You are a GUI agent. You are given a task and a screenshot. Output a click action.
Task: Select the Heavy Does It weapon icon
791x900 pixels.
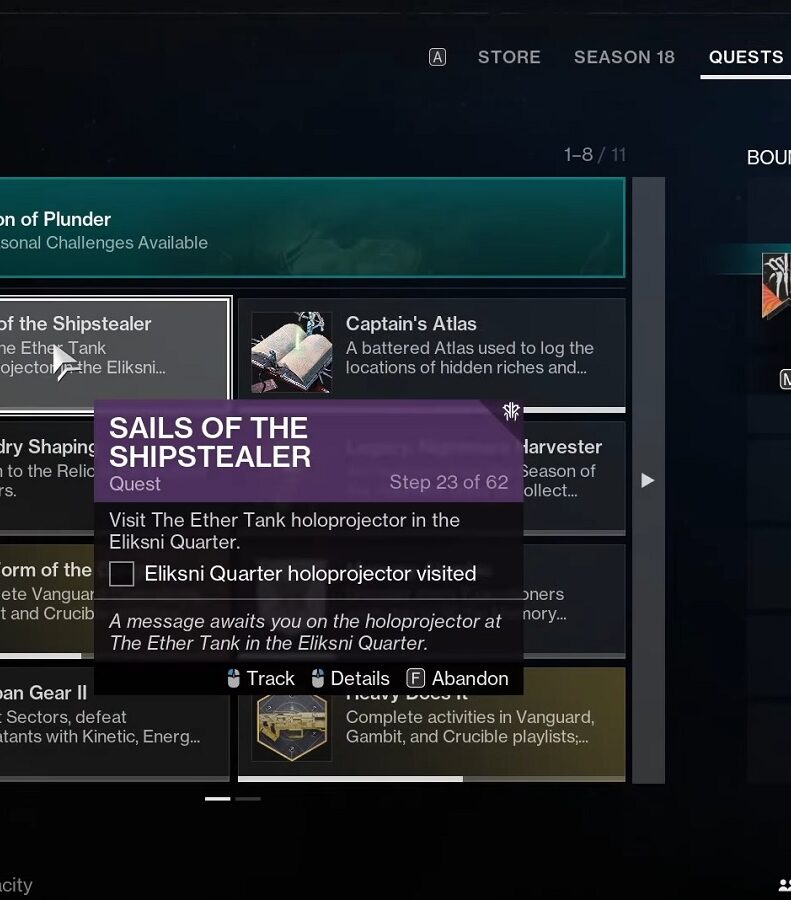tap(292, 727)
